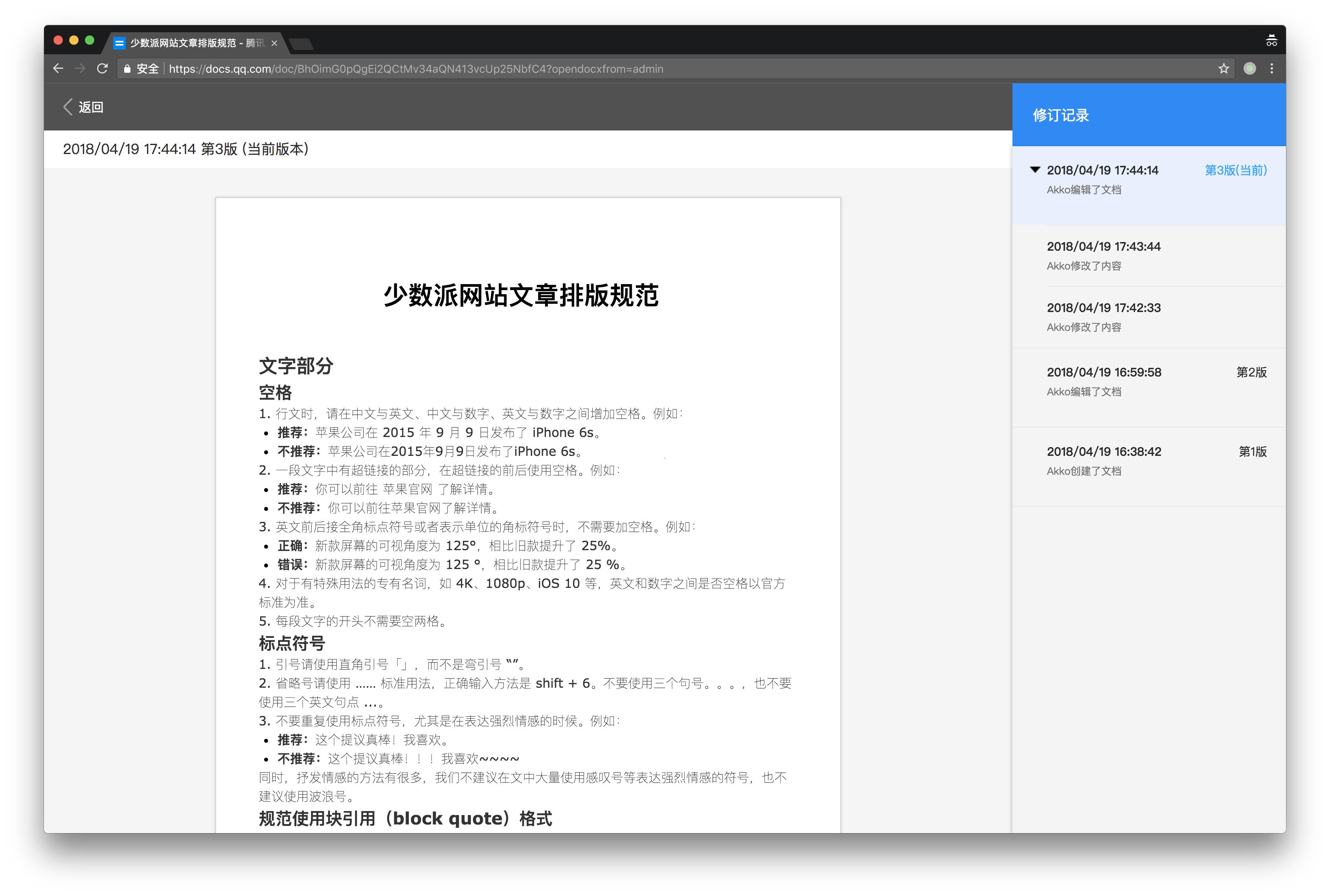Click the incognito icon in title bar
The image size is (1330, 896).
pyautogui.click(x=1271, y=41)
